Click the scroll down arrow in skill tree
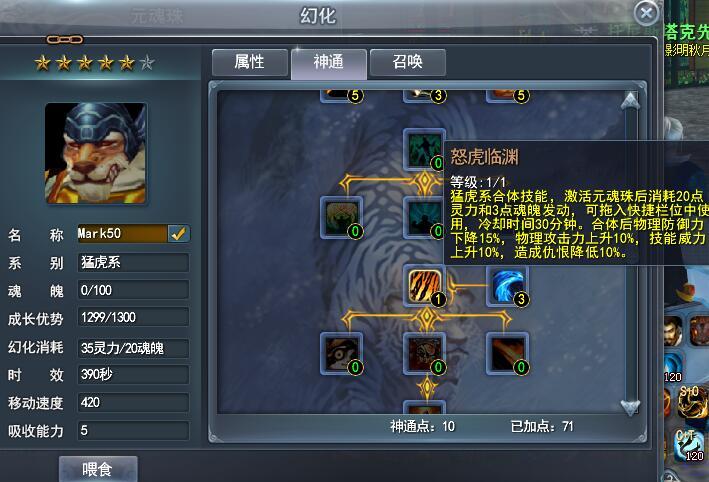 coord(630,406)
